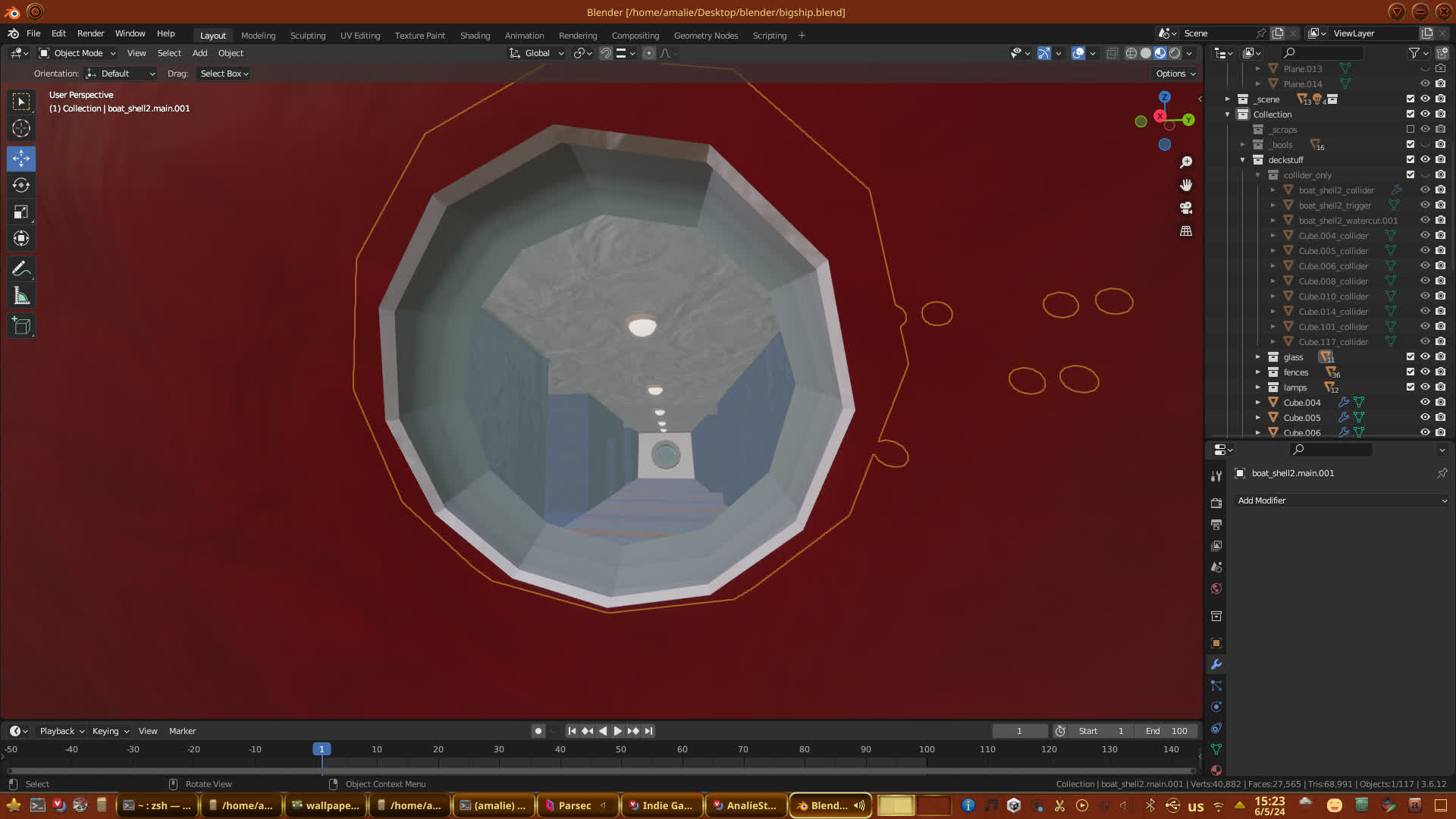Select the Annotate pencil tool

point(21,268)
